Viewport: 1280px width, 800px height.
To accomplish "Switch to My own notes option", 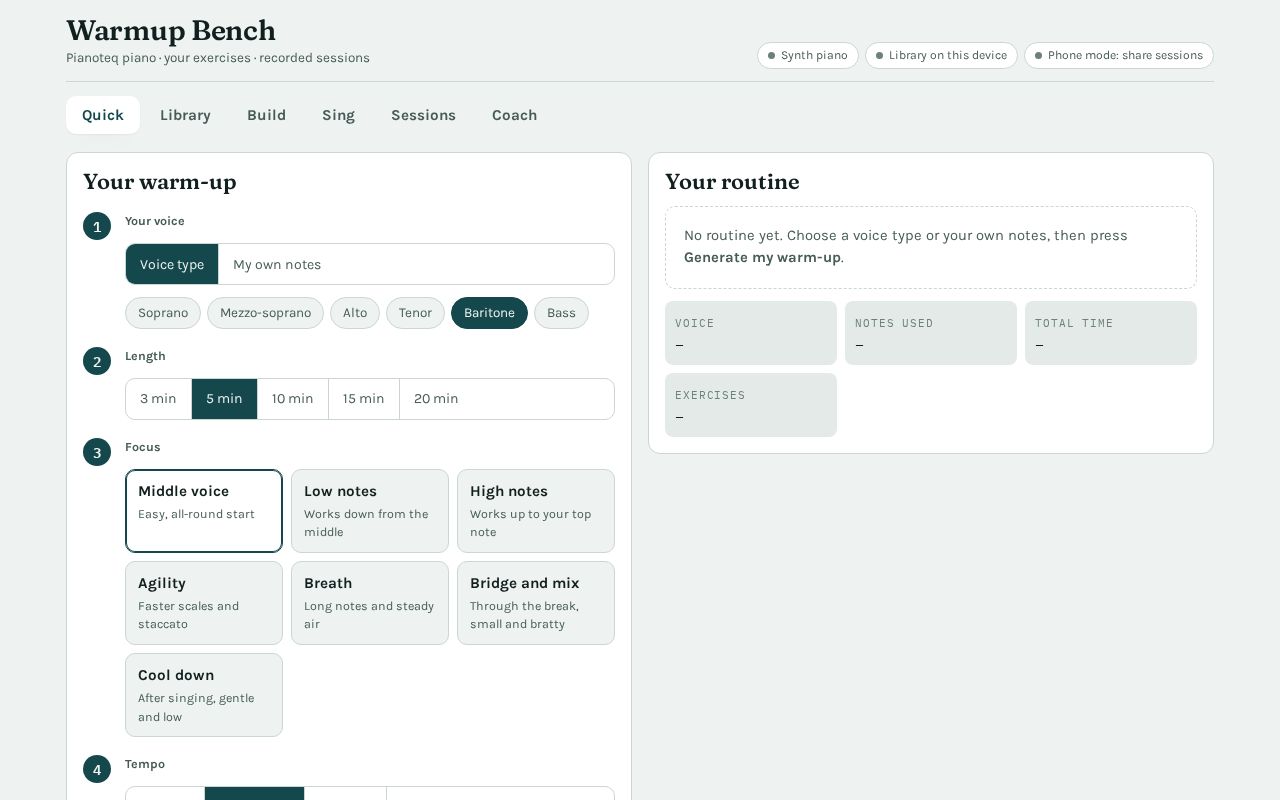I will 277,264.
